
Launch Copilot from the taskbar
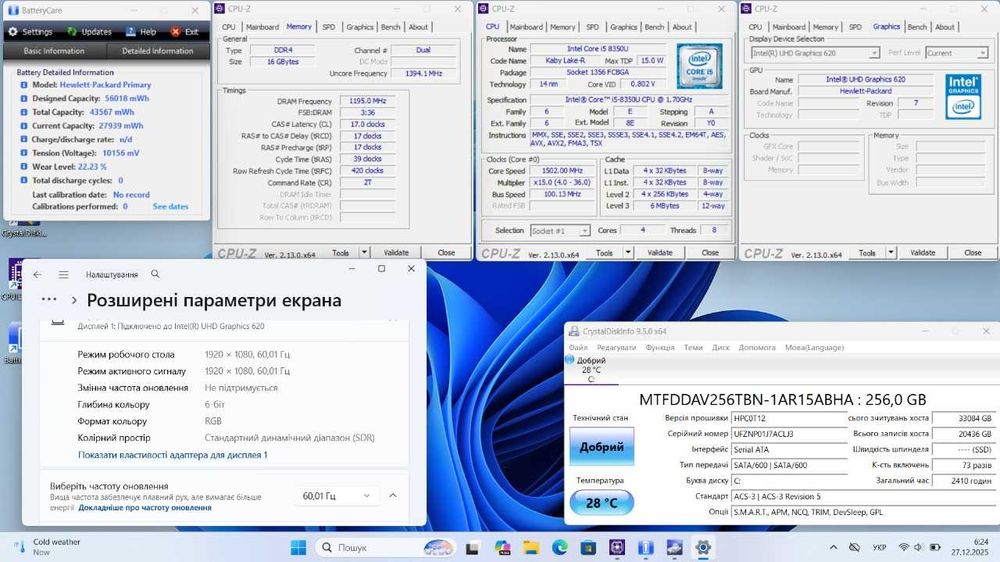[x=503, y=547]
